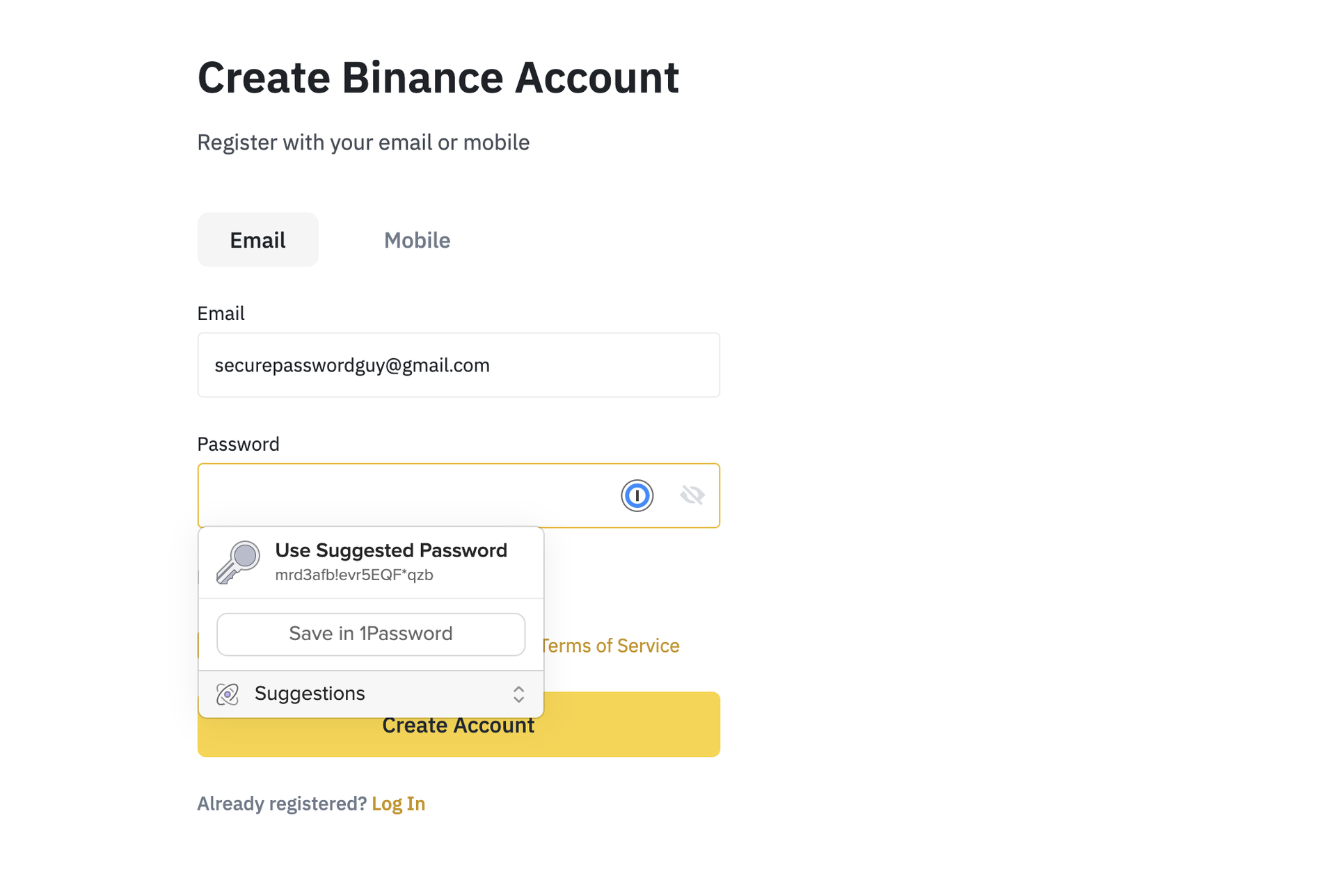Image resolution: width=1336 pixels, height=896 pixels.
Task: Select the Mobile registration tab
Action: [x=417, y=240]
